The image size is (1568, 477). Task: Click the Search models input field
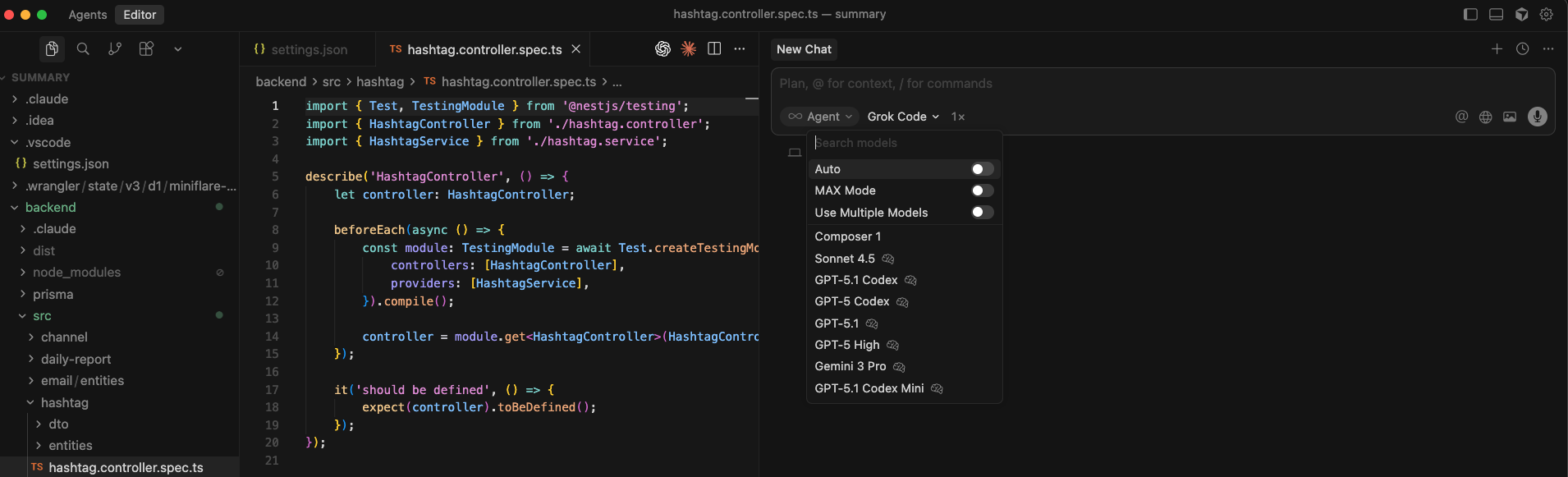903,143
